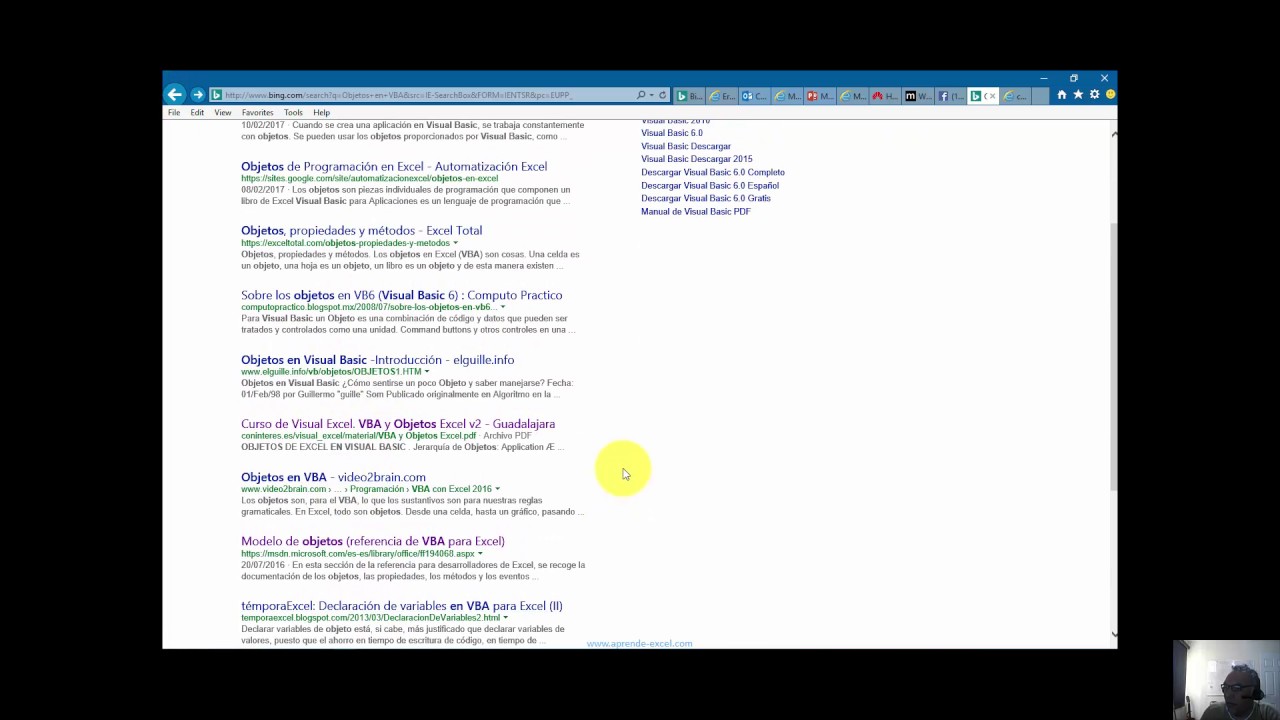
Task: Expand arrow next to msdn.microsoft.com URL
Action: [480, 554]
